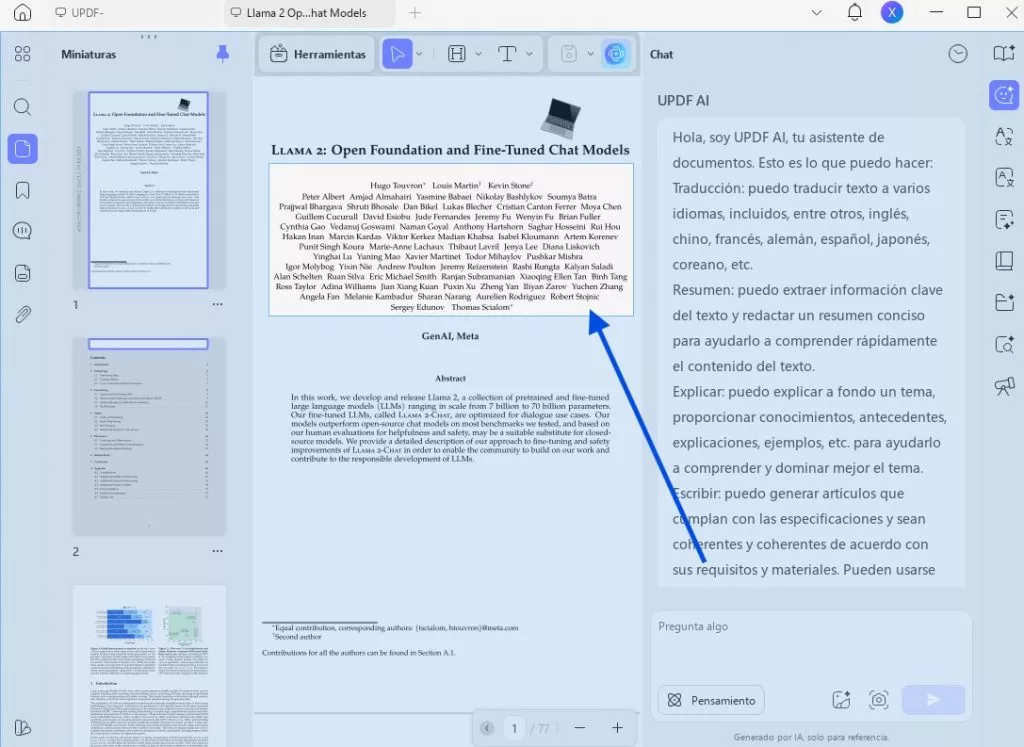The width and height of the screenshot is (1024, 747).
Task: Click the megaphone announcements icon
Action: 1004,386
